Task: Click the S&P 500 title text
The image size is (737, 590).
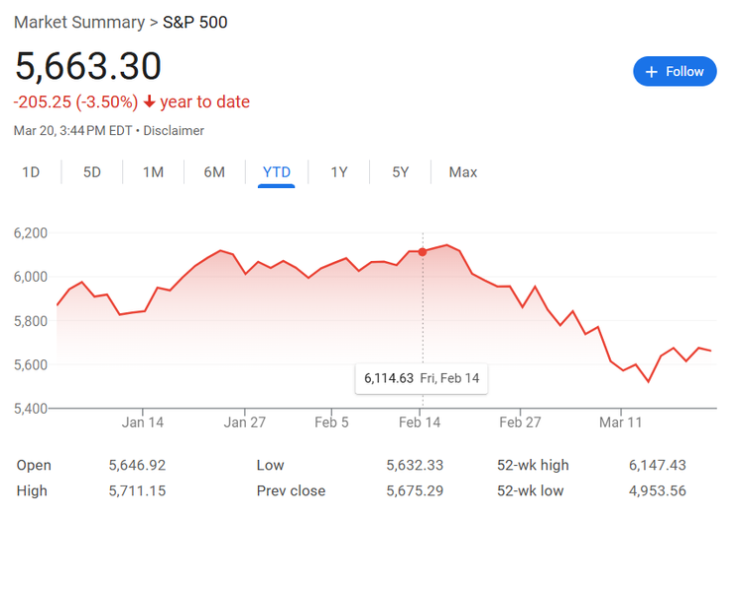Action: pyautogui.click(x=195, y=22)
